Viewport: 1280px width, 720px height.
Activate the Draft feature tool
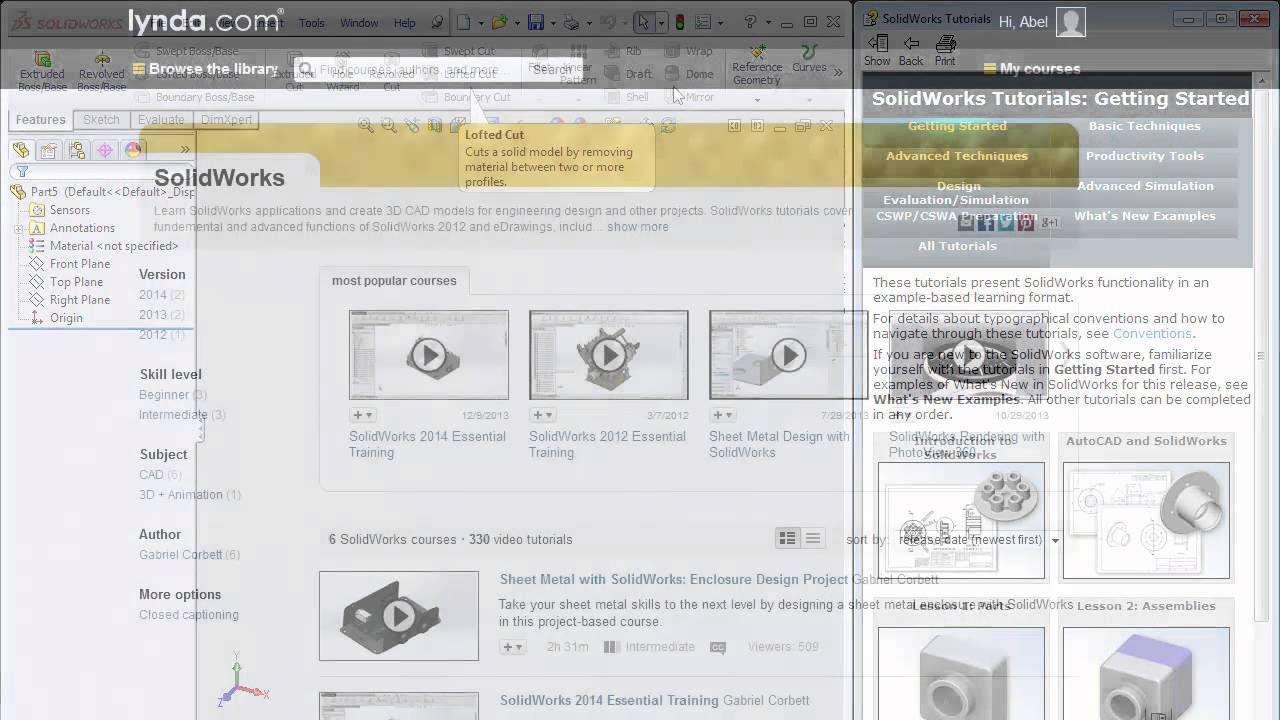pyautogui.click(x=629, y=74)
